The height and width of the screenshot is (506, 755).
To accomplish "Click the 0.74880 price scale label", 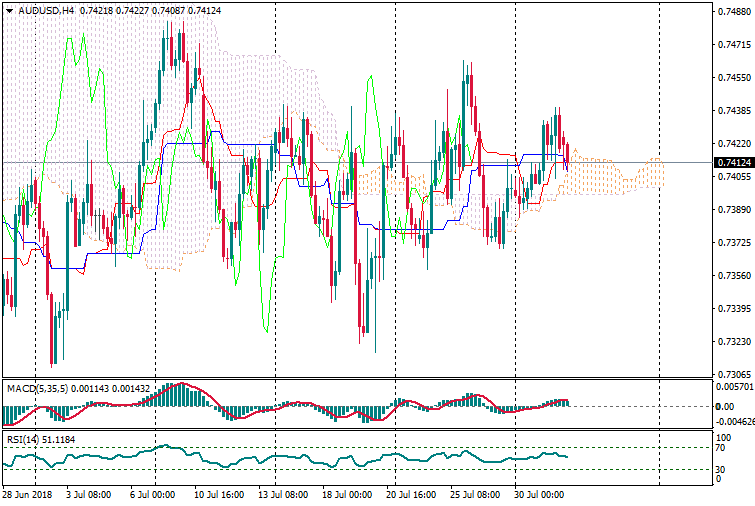I will (734, 12).
